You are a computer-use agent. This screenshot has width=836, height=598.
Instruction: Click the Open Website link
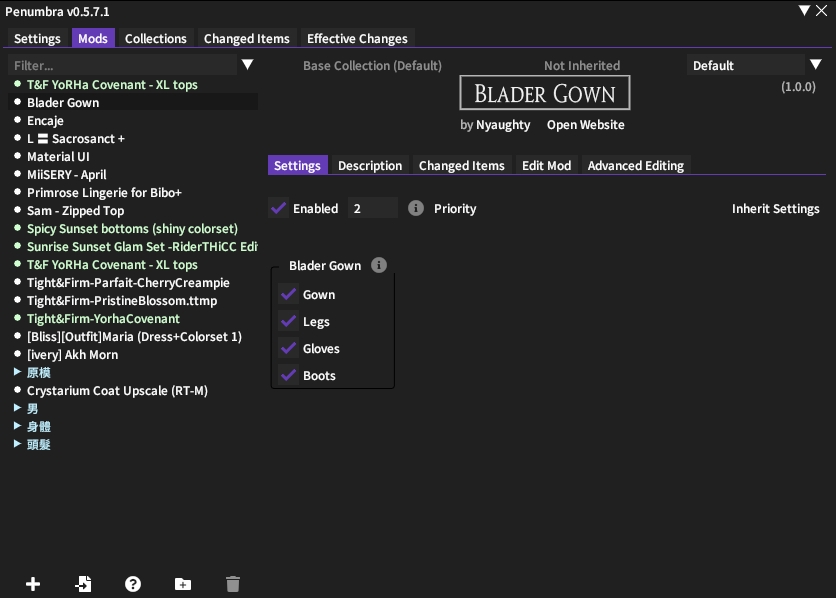(585, 125)
